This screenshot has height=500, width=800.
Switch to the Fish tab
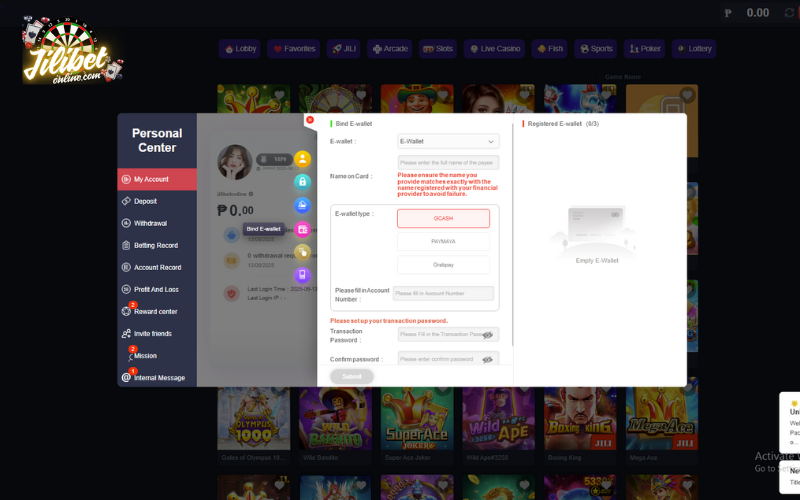(549, 49)
